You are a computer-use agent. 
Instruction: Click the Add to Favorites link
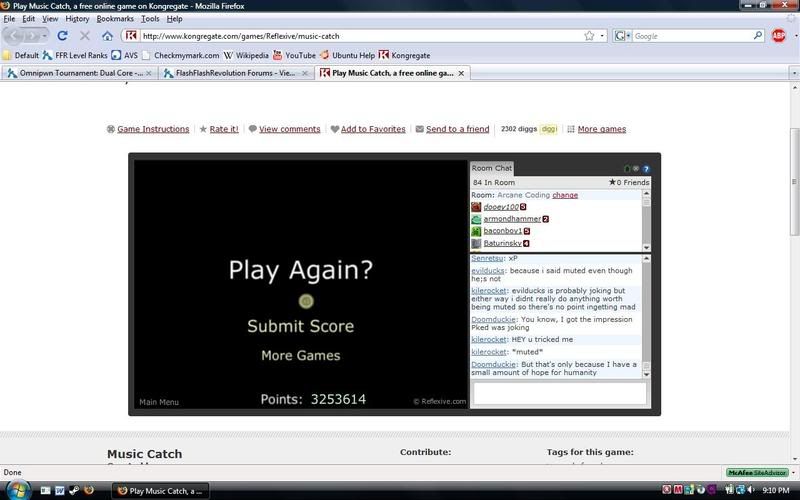[372, 129]
